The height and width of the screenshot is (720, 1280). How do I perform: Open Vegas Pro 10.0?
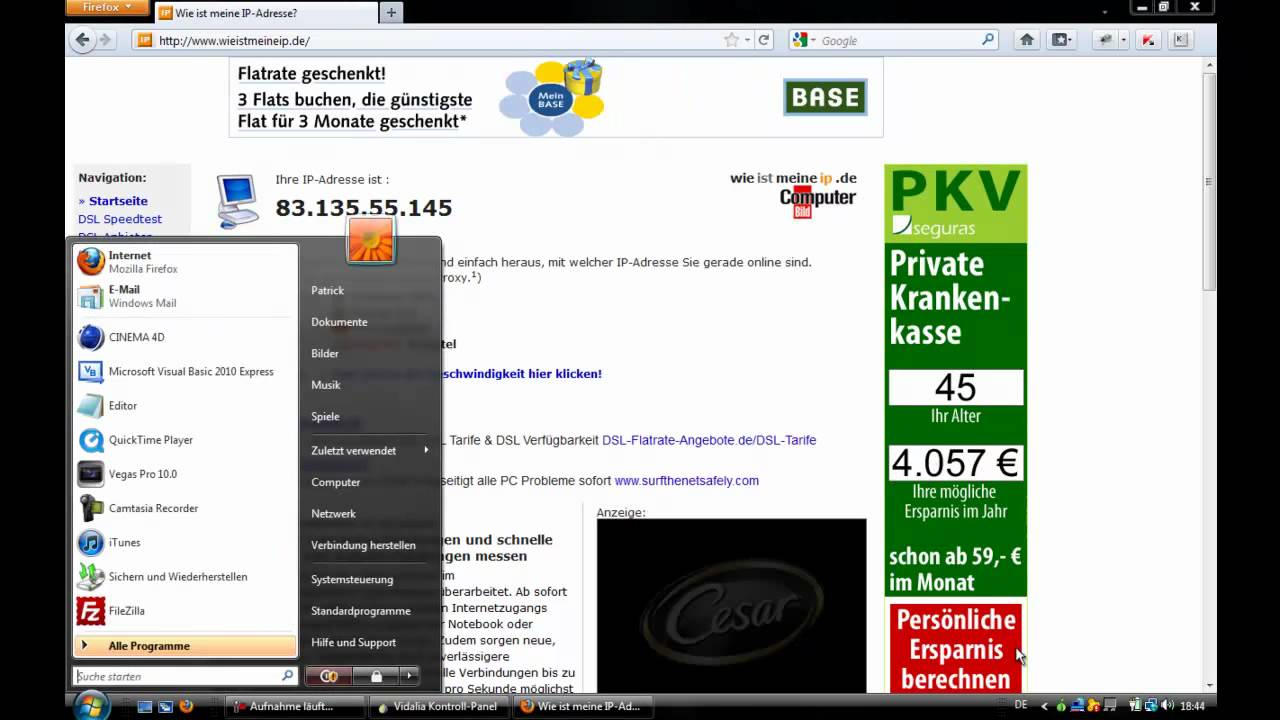(186, 474)
